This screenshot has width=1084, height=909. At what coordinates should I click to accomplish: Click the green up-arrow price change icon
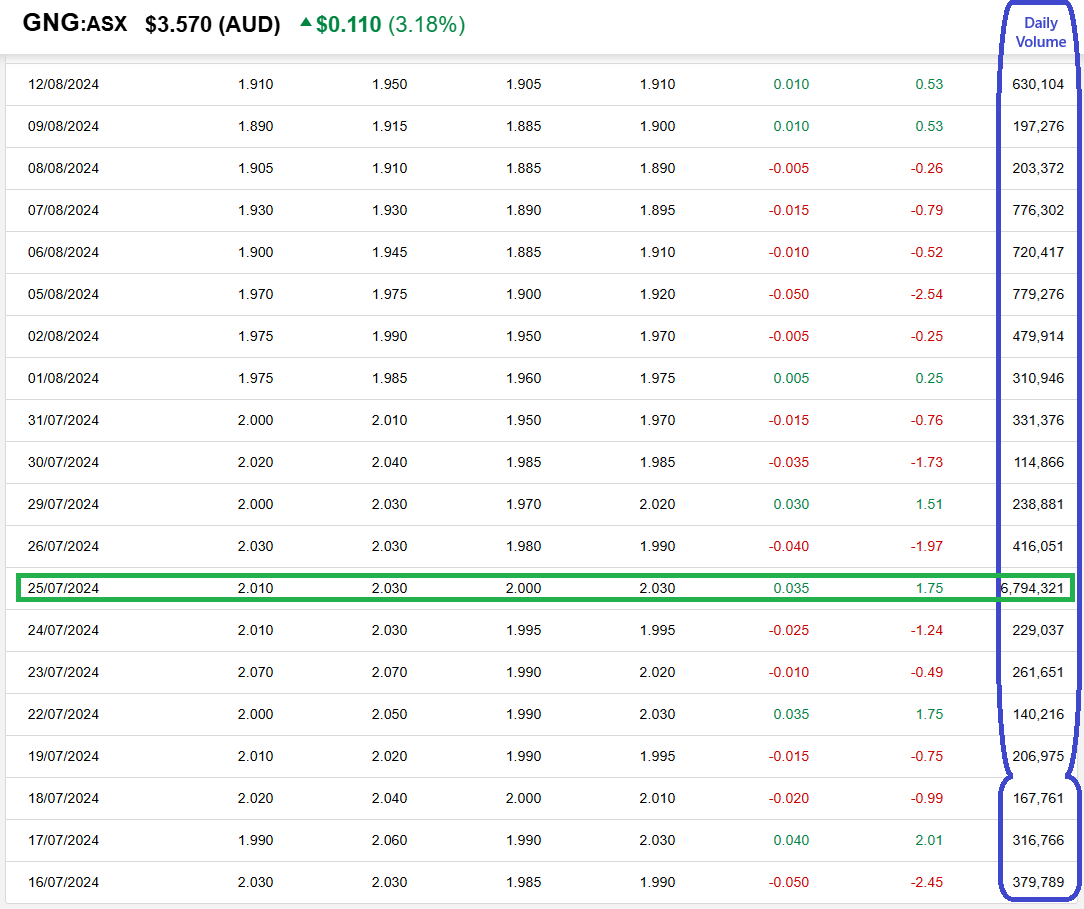pos(306,24)
